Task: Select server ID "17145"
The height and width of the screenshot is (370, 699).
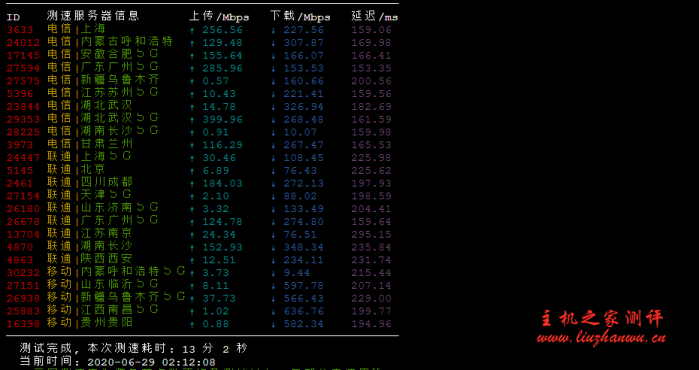Action: pos(23,56)
